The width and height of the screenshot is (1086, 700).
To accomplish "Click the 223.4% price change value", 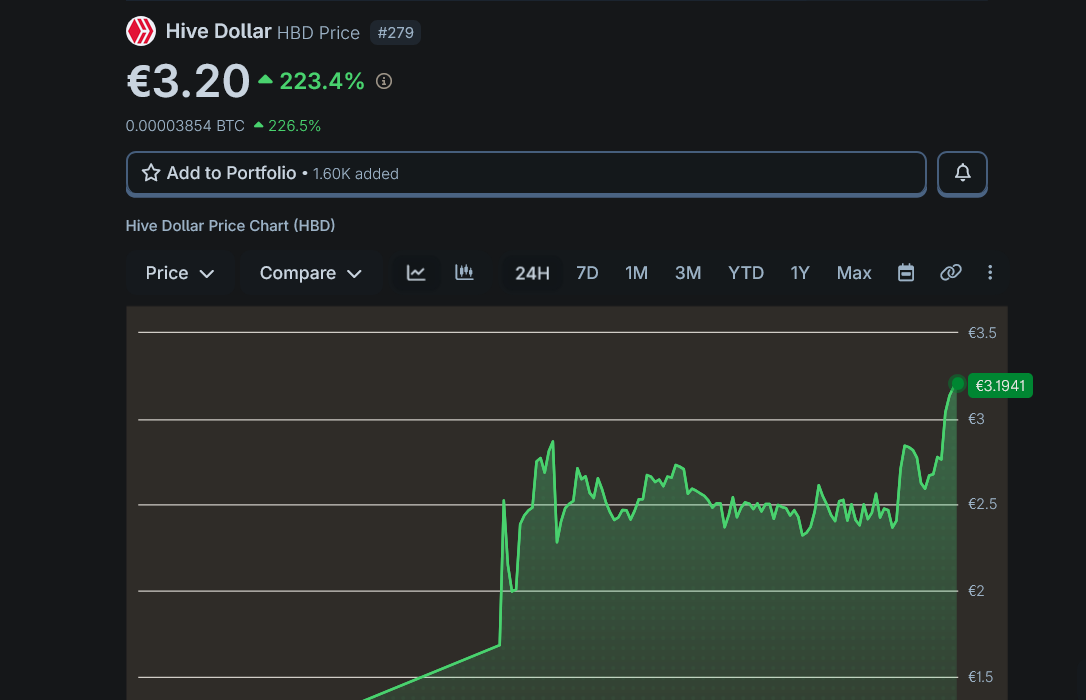I will (x=321, y=81).
